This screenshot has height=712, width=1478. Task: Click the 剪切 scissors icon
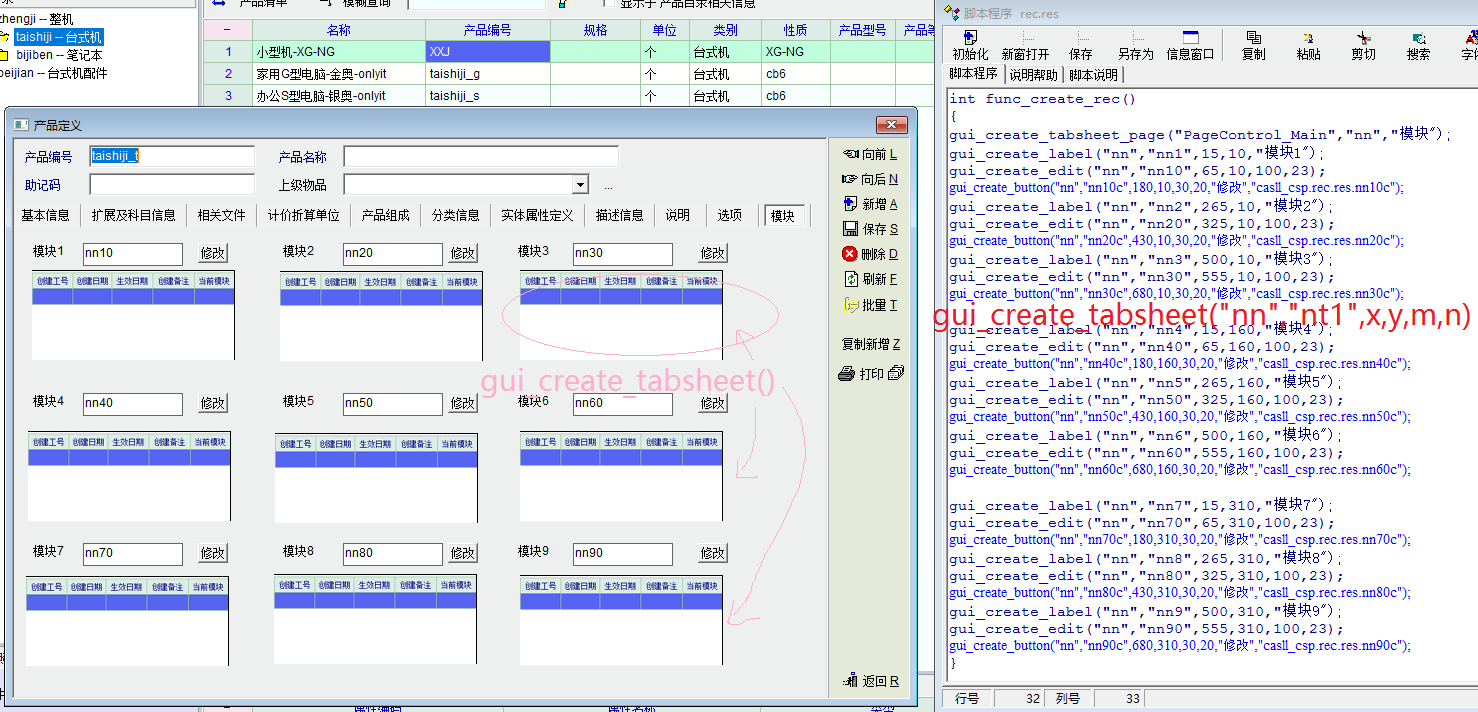(x=1363, y=38)
